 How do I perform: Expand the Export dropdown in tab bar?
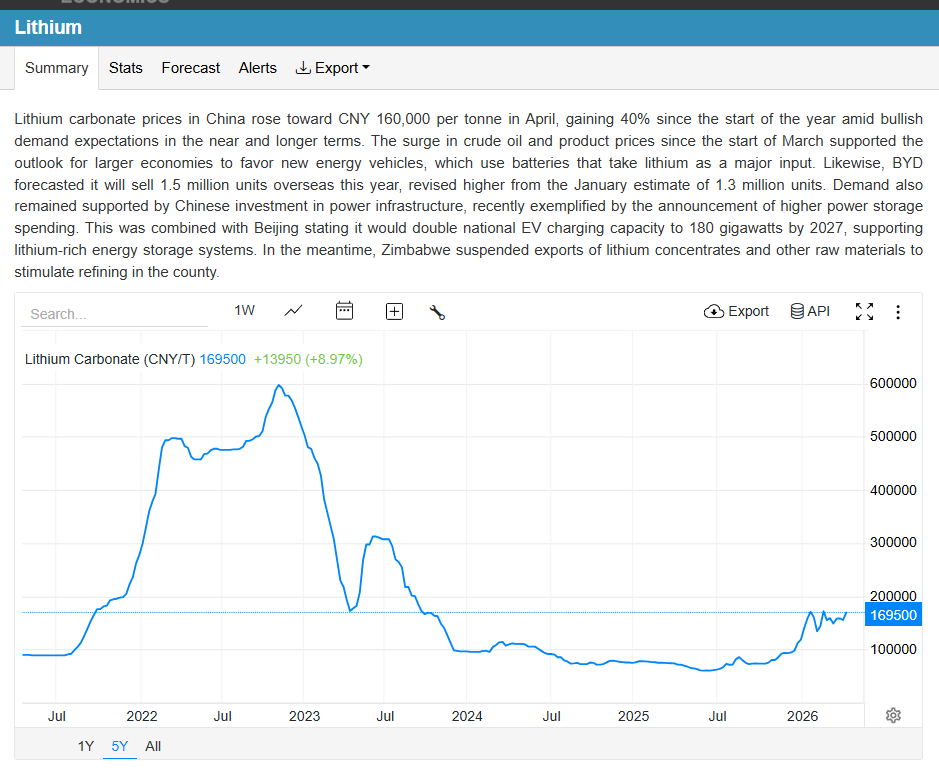coord(332,68)
